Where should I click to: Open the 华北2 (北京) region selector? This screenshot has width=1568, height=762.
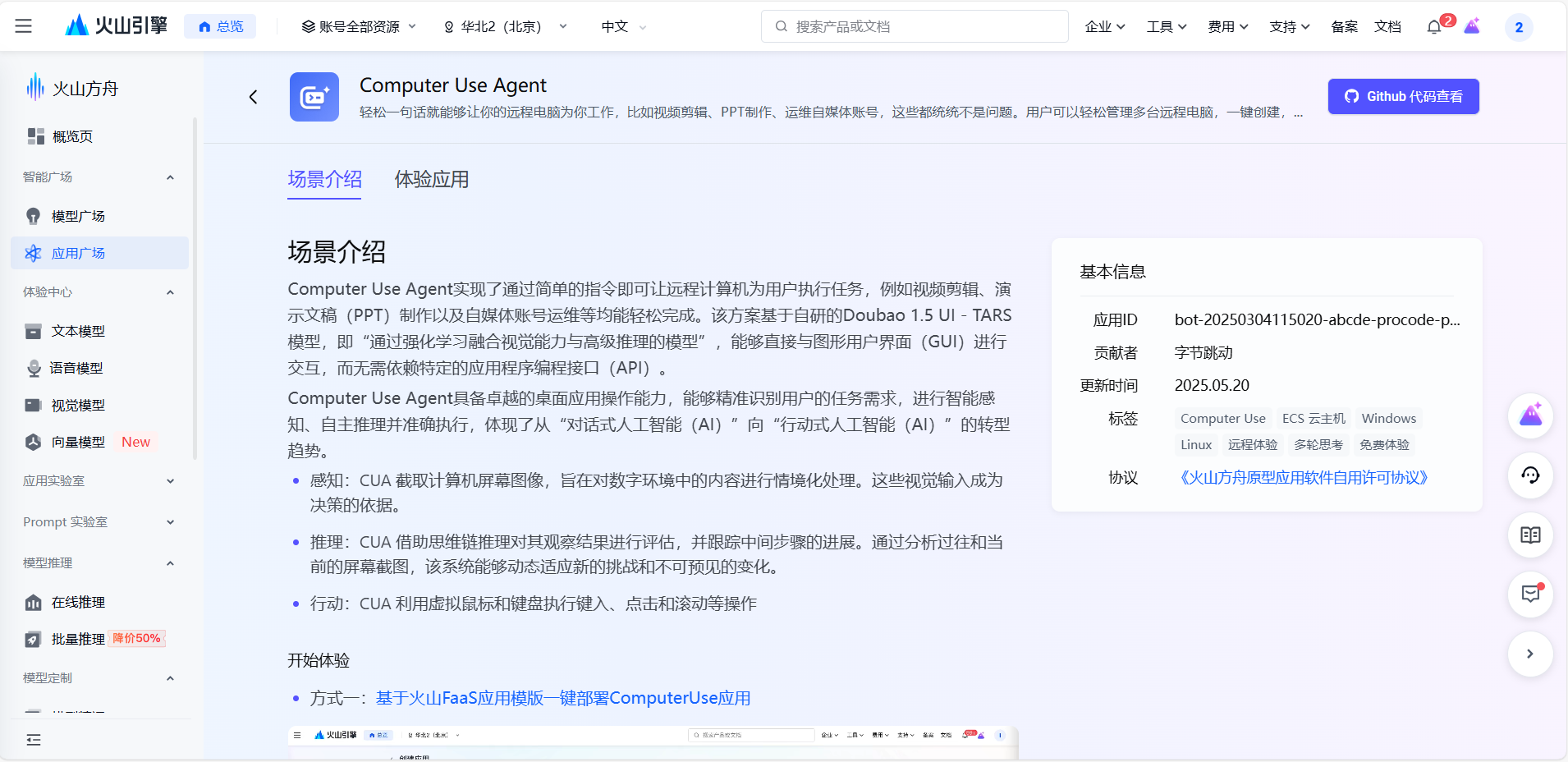[505, 26]
